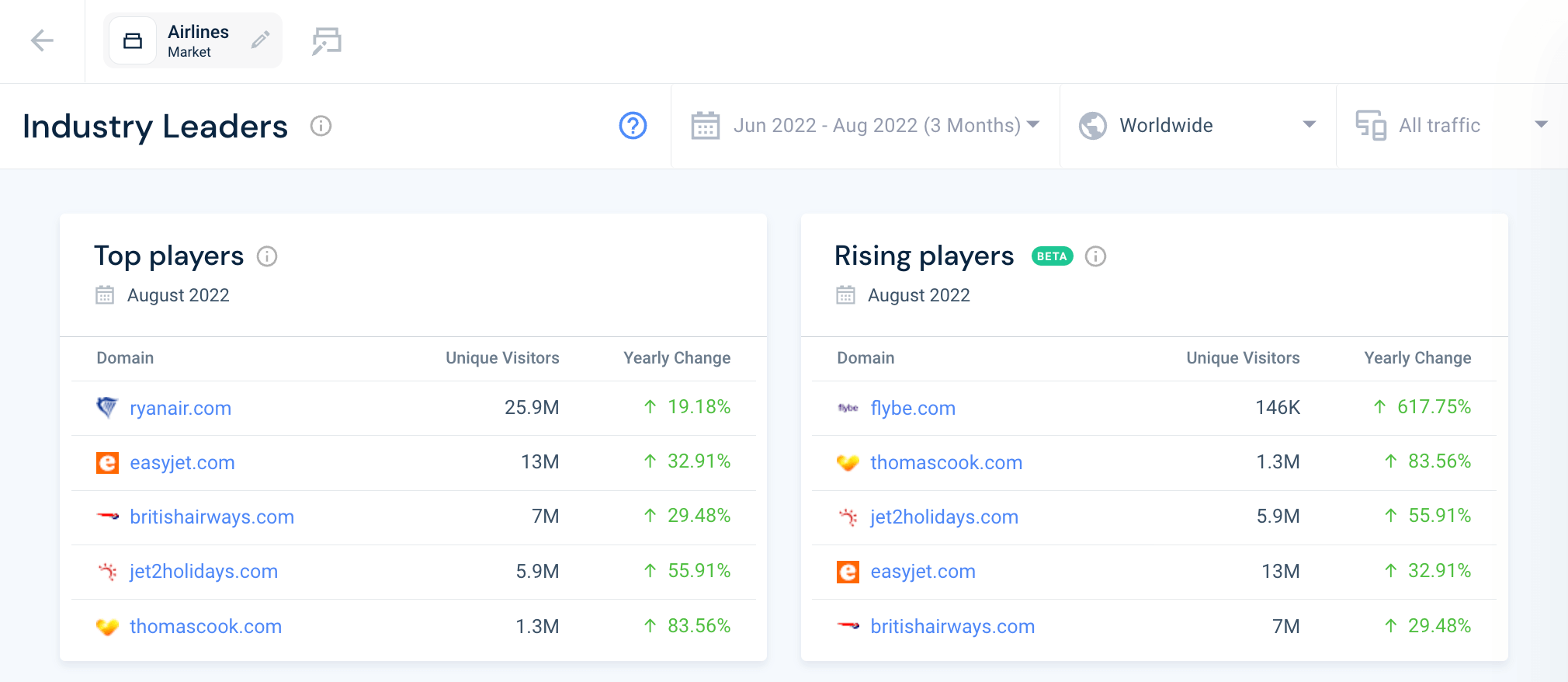1568x682 pixels.
Task: Open easyjet.com link in Rising players
Action: coord(923,571)
